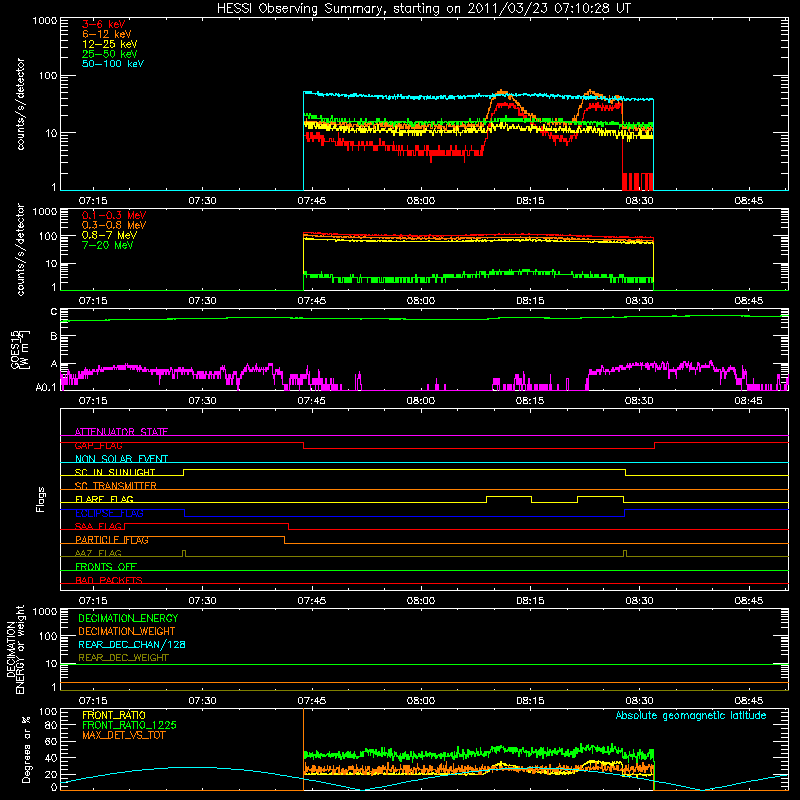Select the '6-12 keV' legend label

click(107, 34)
